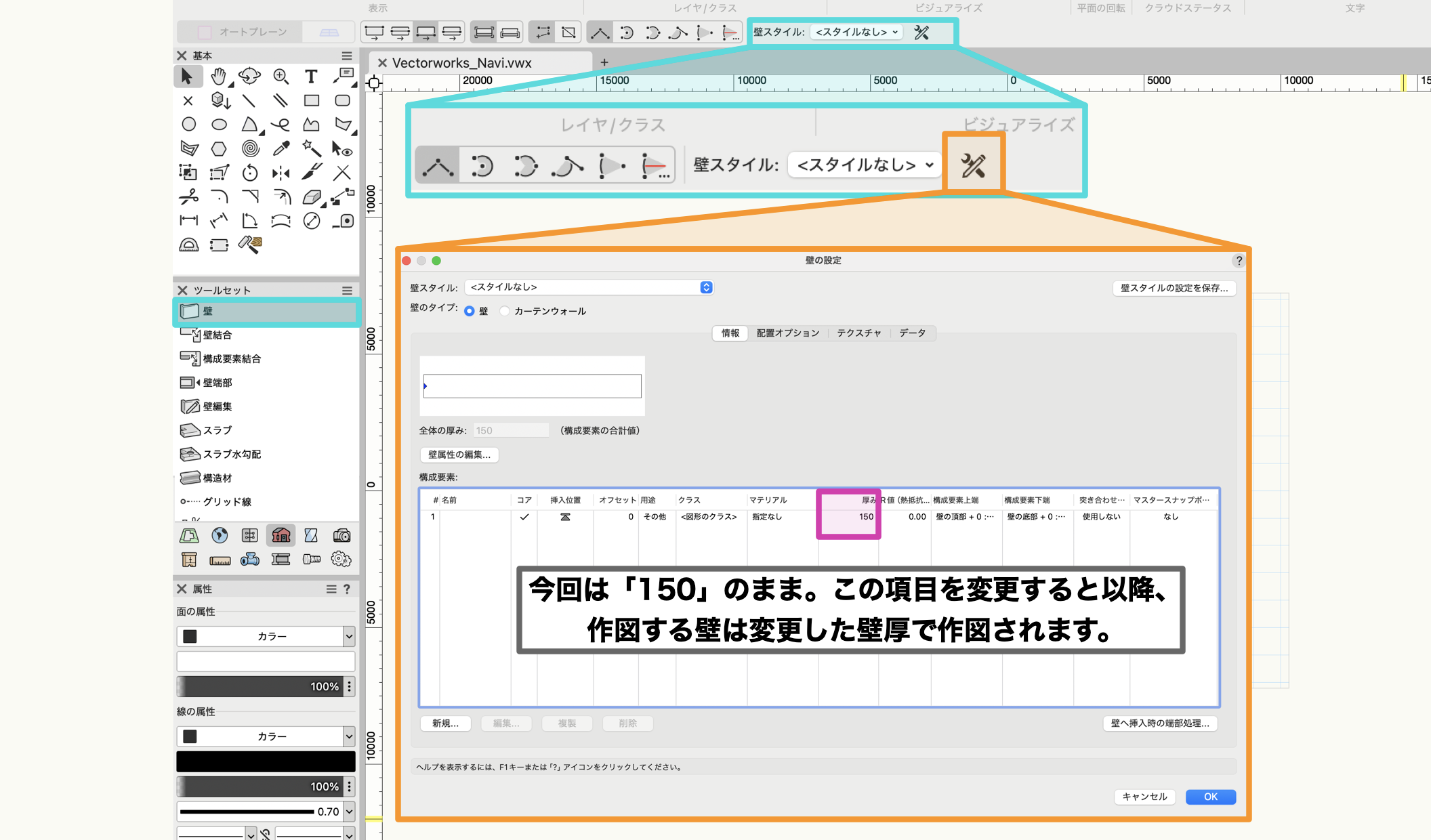1431x840 pixels.
Task: Select the カーテンウォール radio button
Action: coord(504,311)
